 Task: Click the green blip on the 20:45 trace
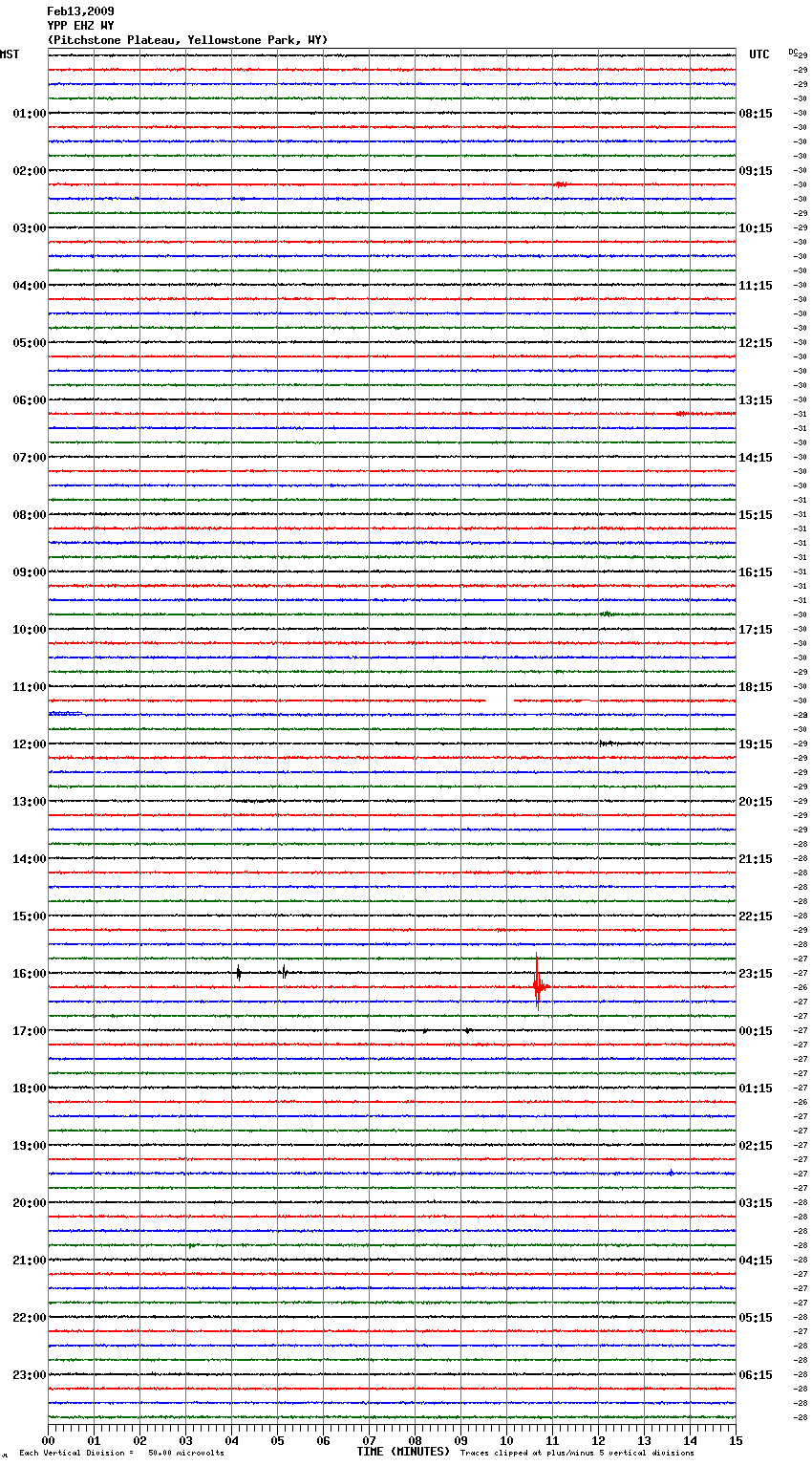click(x=192, y=1245)
